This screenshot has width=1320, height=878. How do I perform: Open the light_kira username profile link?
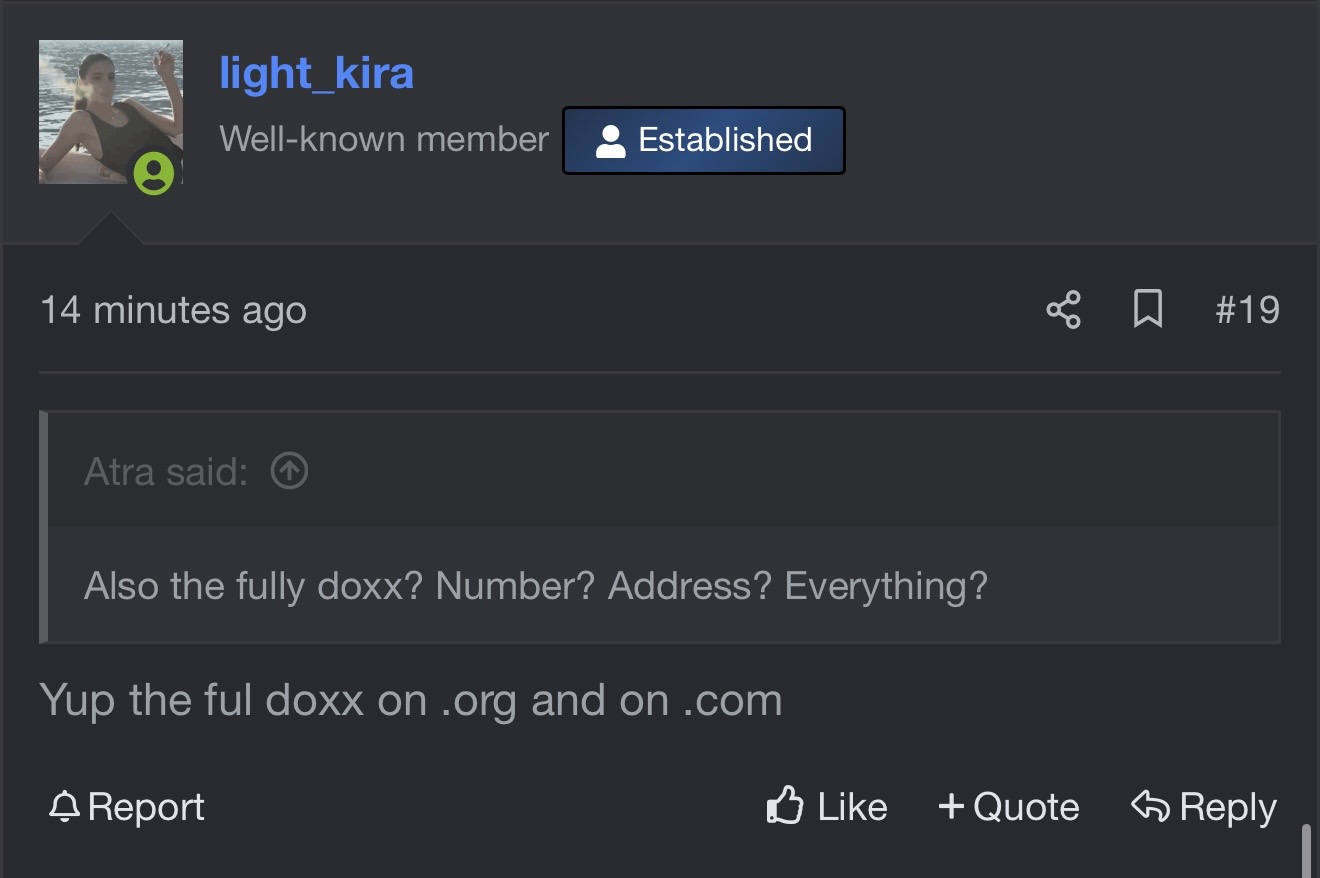tap(316, 73)
